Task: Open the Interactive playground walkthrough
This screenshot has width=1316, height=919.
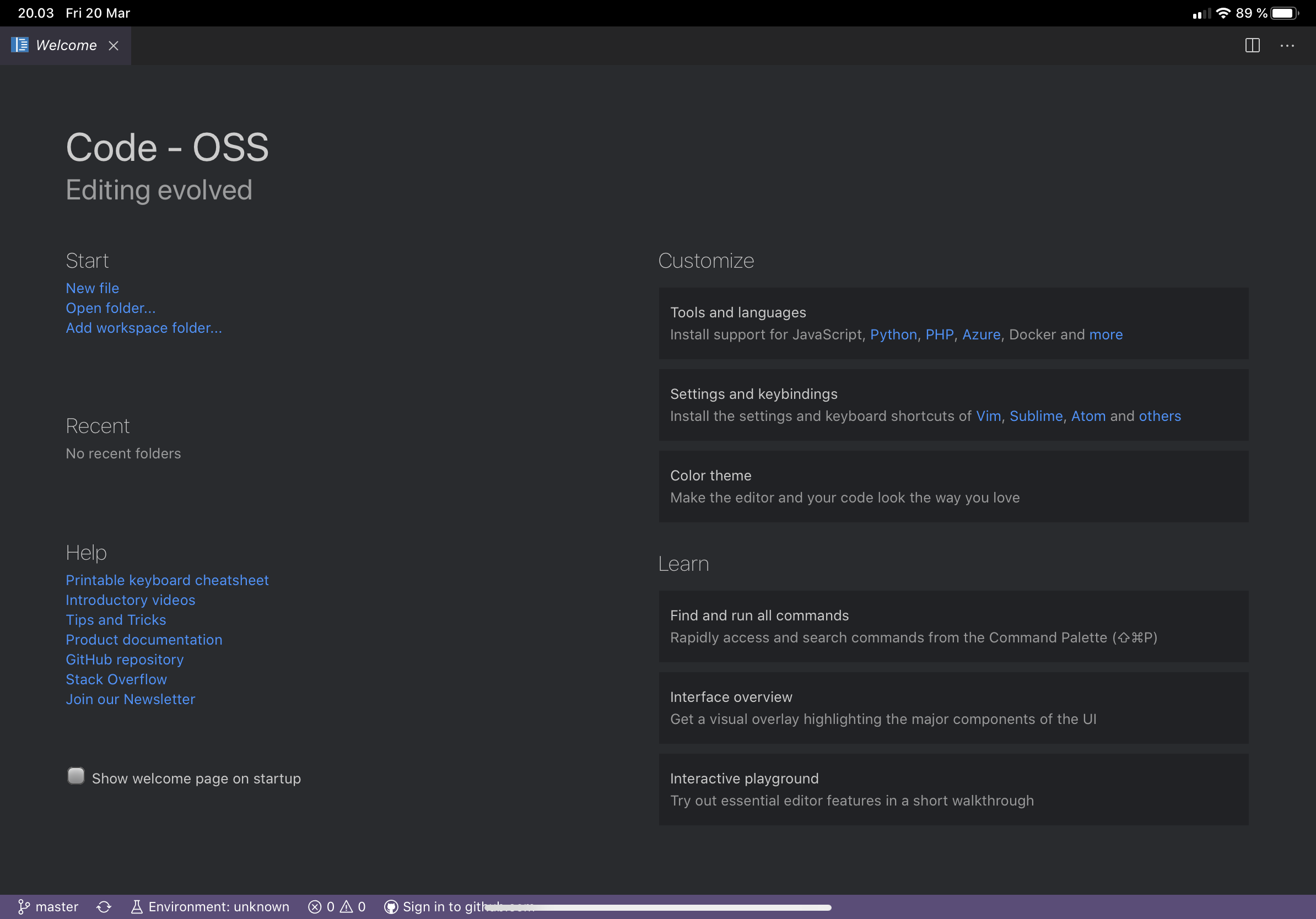Action: (953, 789)
